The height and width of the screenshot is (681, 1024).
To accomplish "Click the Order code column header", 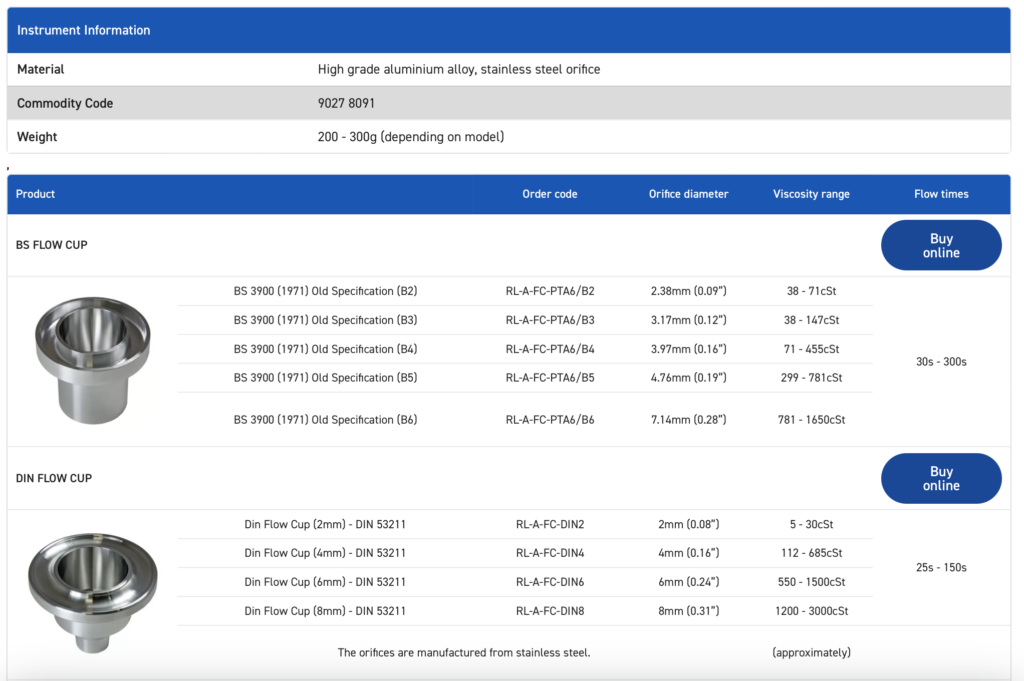I will point(549,194).
